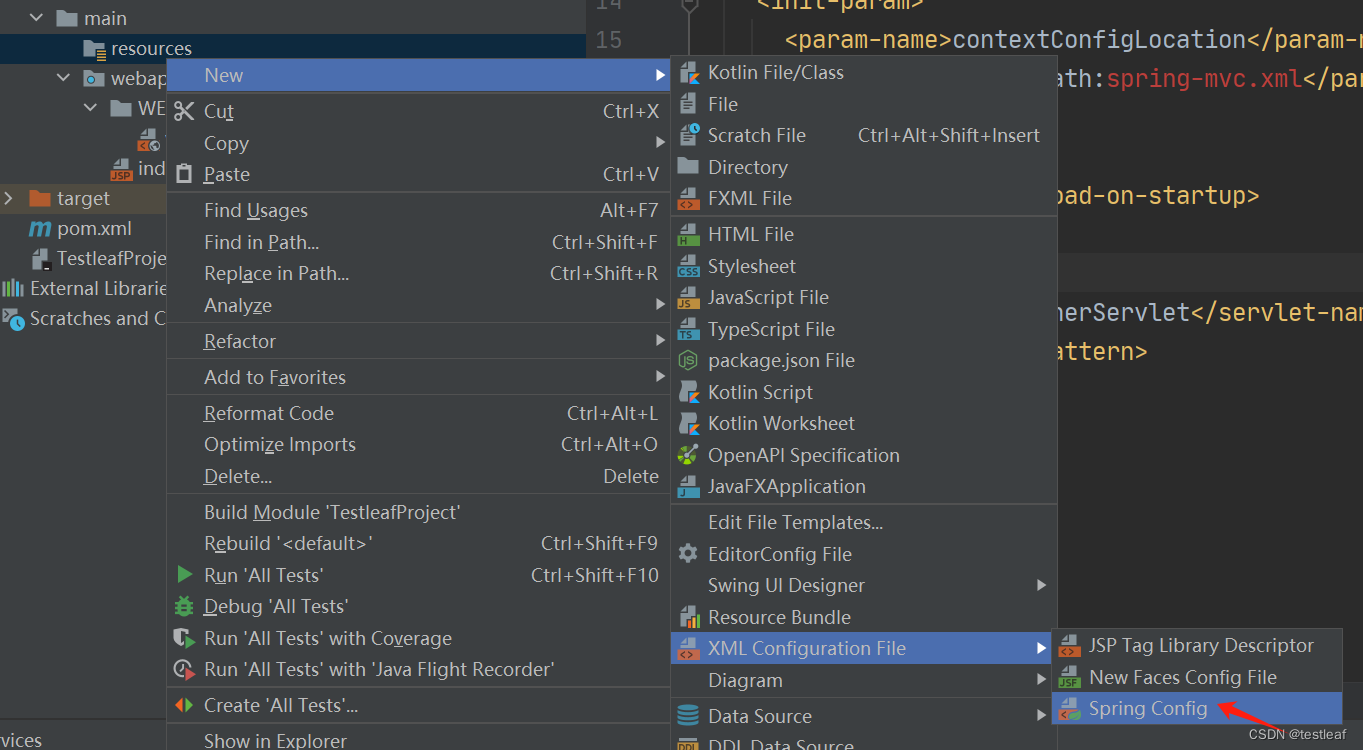Open the Analyze submenu arrow
The image size is (1363, 750).
[x=660, y=304]
